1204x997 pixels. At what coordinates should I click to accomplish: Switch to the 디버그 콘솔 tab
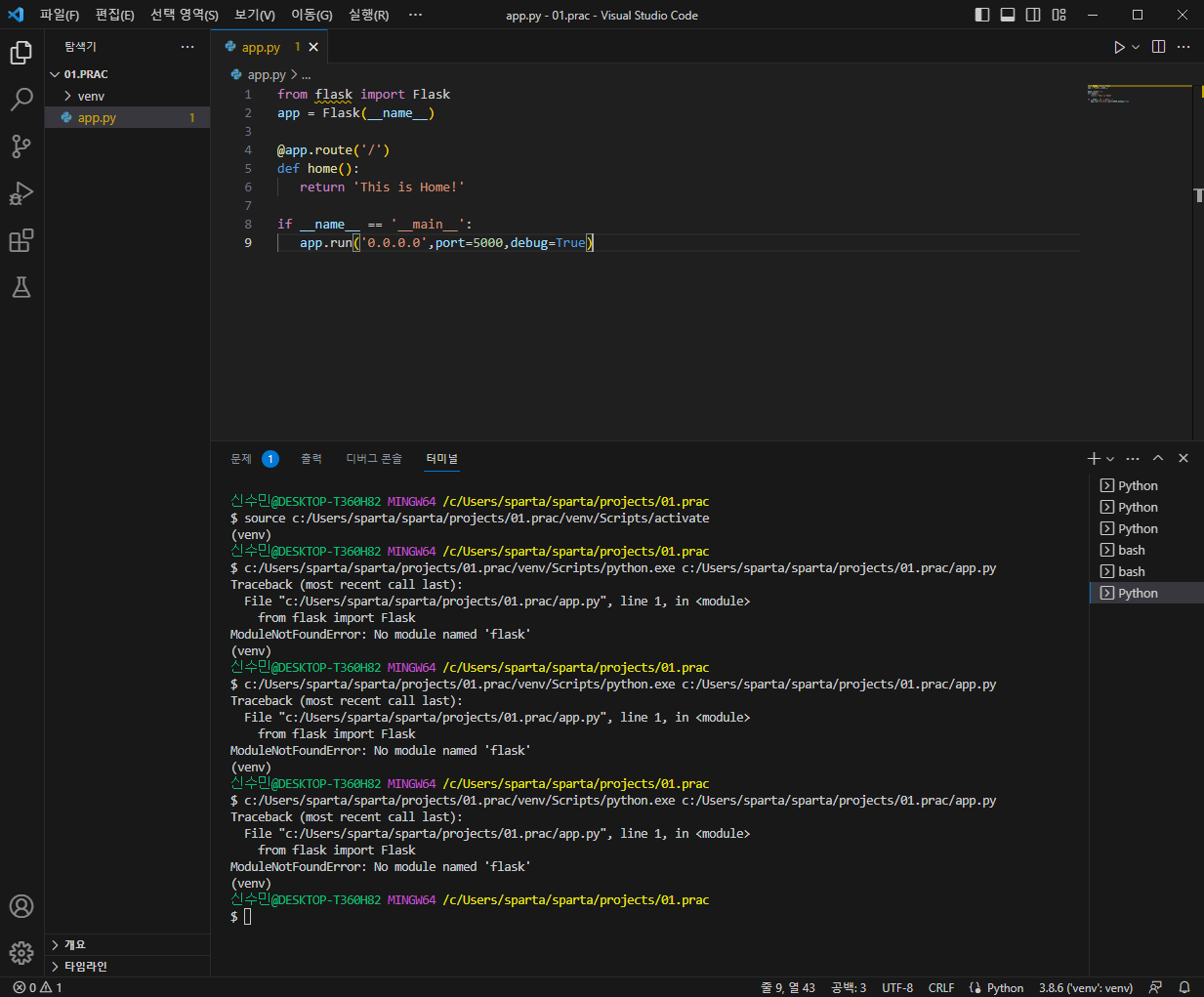pos(374,459)
